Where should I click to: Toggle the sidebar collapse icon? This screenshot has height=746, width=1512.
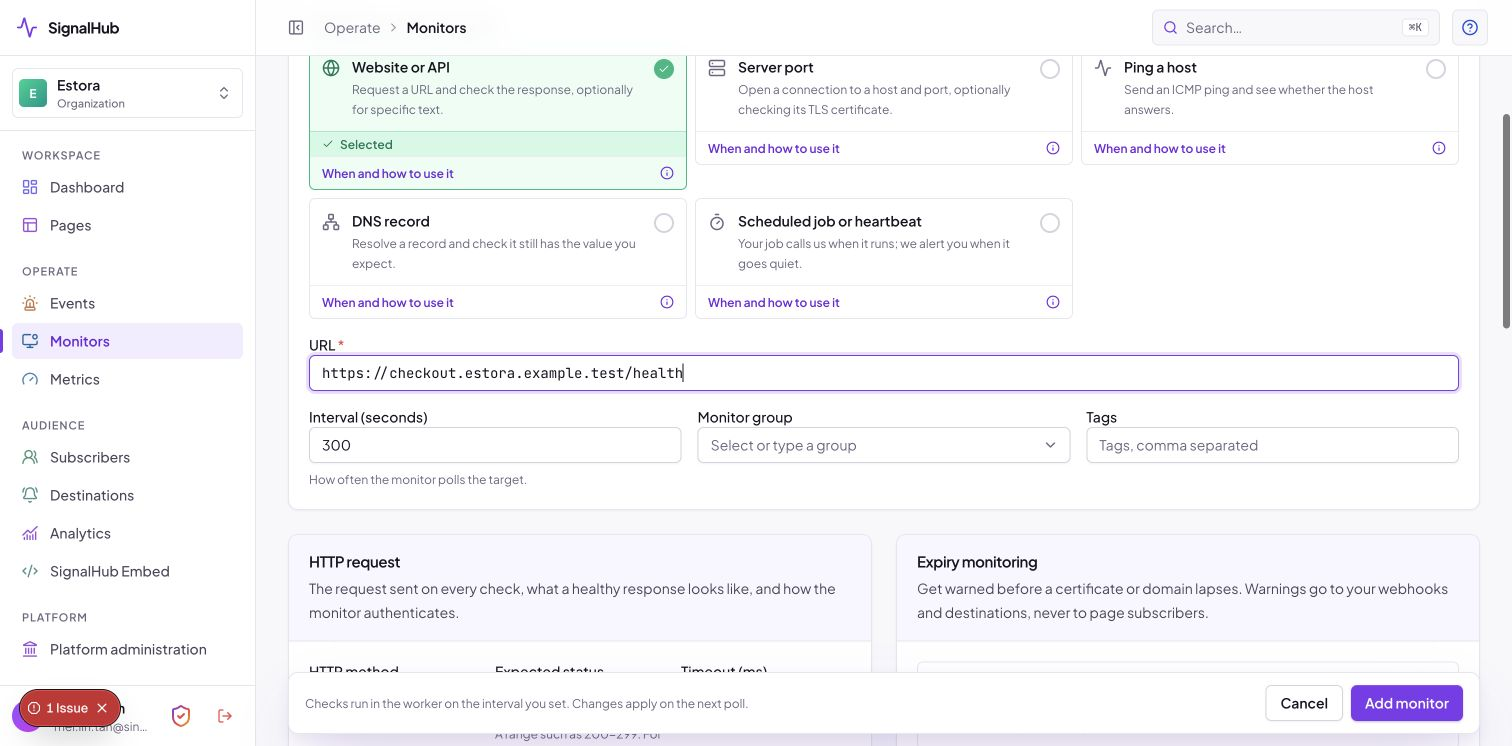coord(296,28)
